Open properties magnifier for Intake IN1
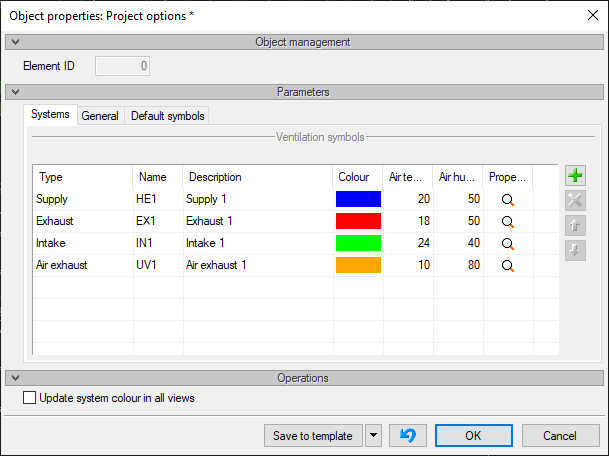This screenshot has width=609, height=456. pos(508,244)
